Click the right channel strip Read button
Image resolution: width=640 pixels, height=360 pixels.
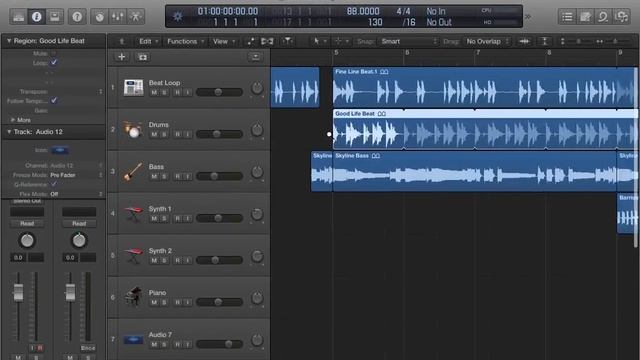point(79,224)
